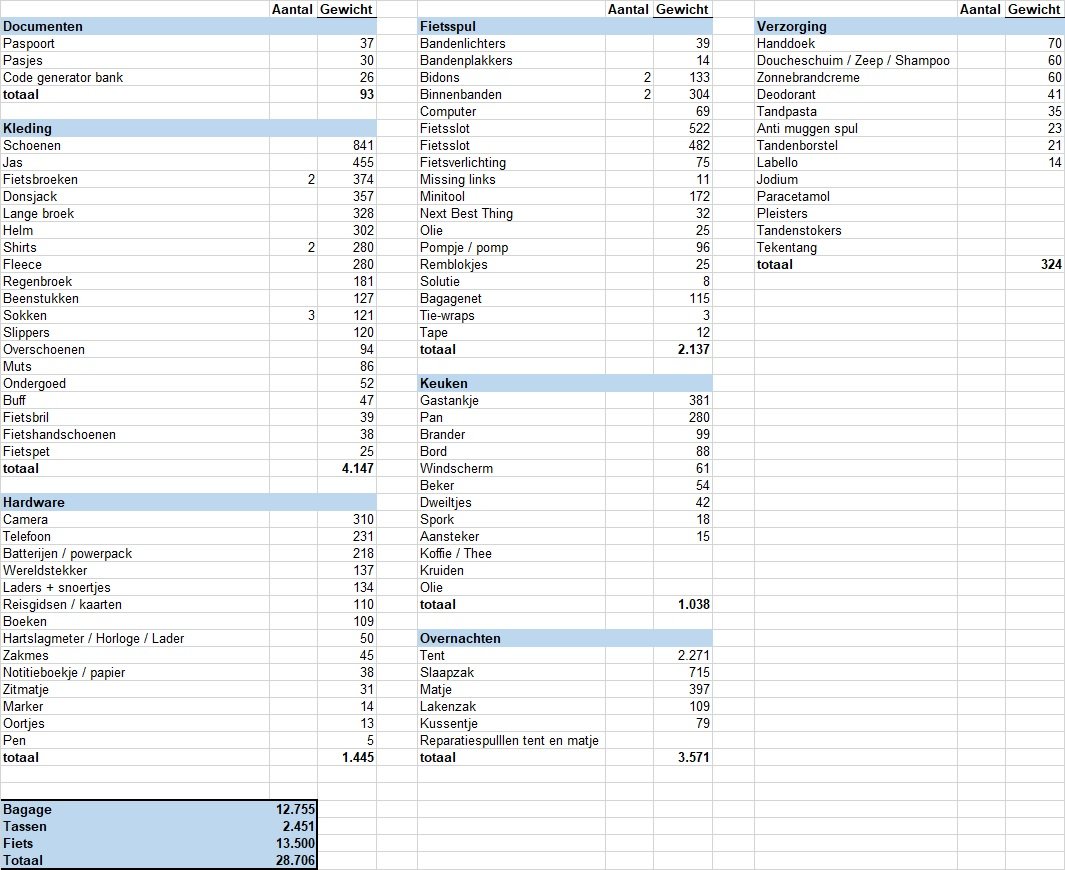Click the Kleding total value 4.147
Screen dimensions: 1065x870
coord(357,469)
